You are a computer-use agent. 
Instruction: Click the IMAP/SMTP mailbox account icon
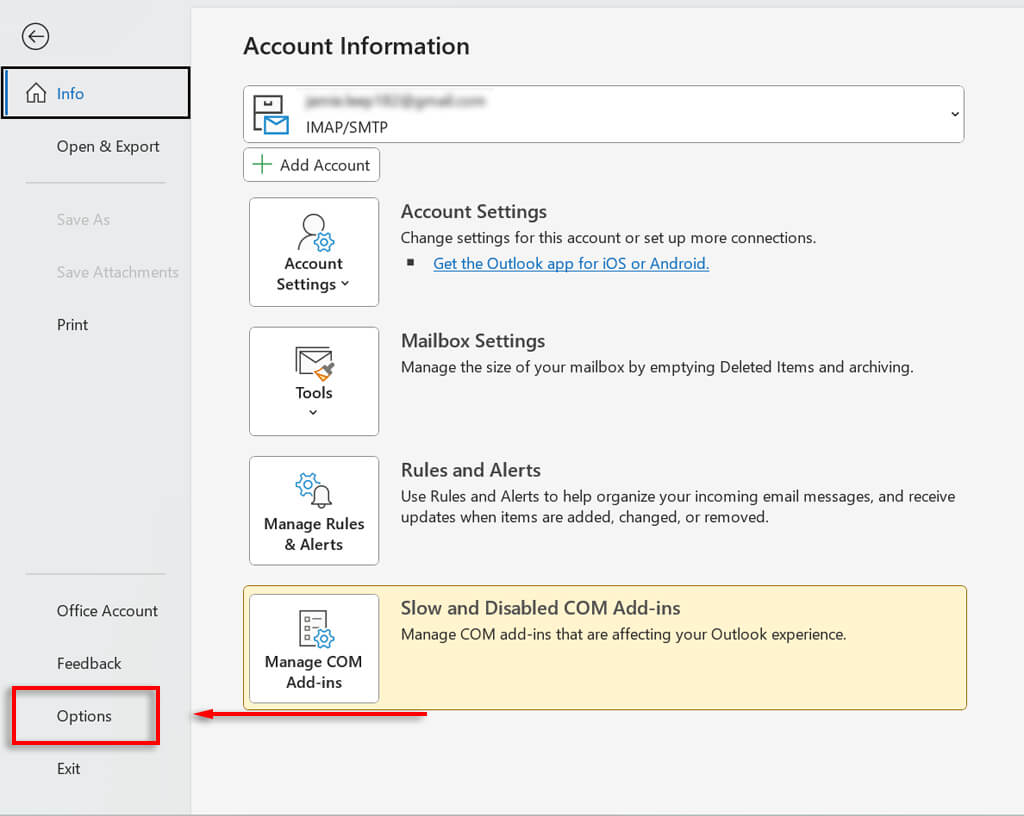271,115
